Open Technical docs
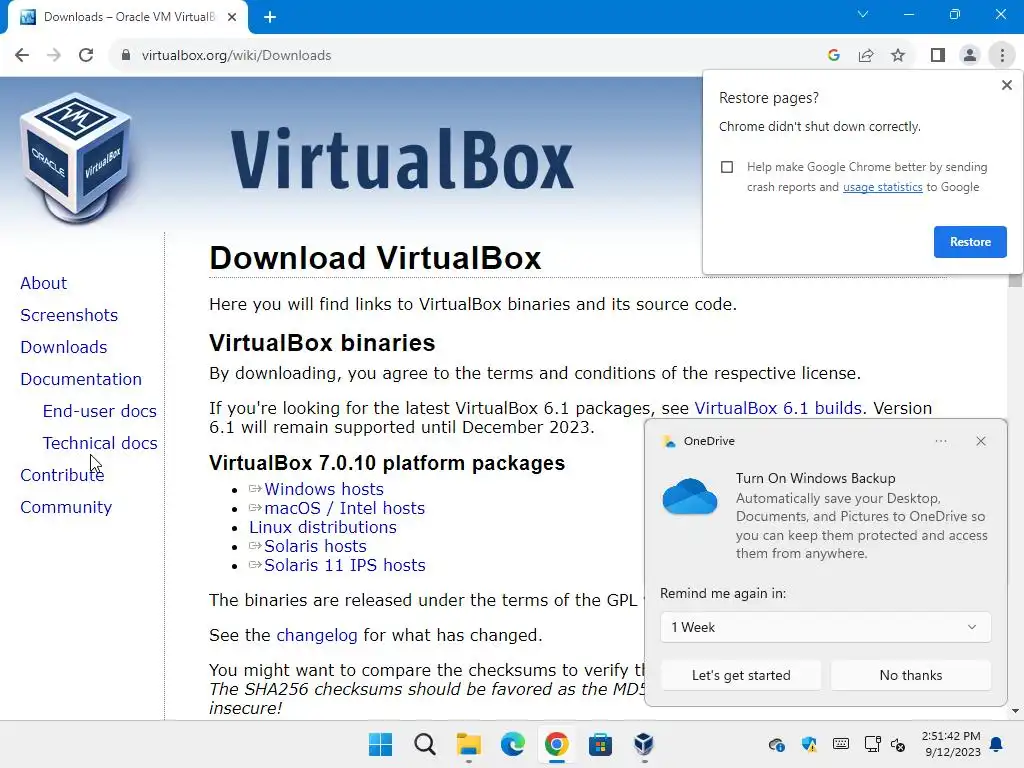 99,443
